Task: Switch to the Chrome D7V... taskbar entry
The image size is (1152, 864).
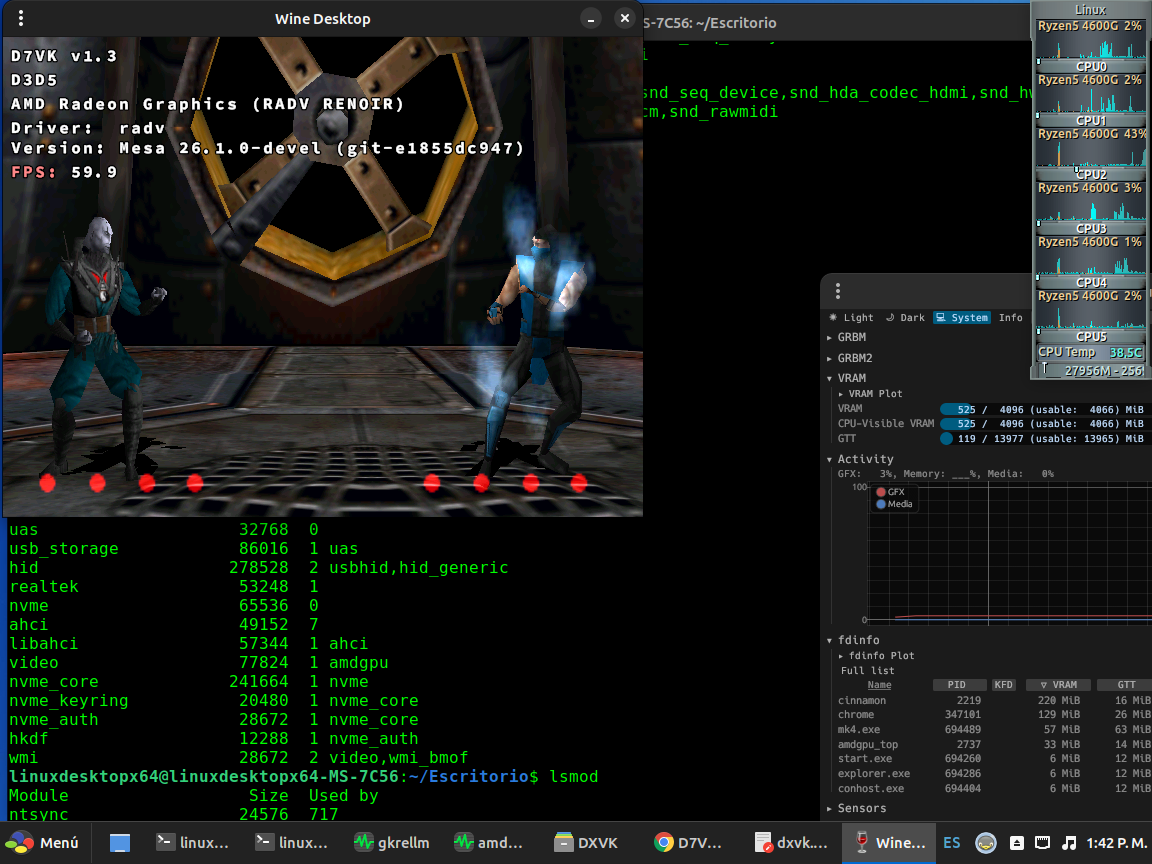Action: [x=688, y=843]
